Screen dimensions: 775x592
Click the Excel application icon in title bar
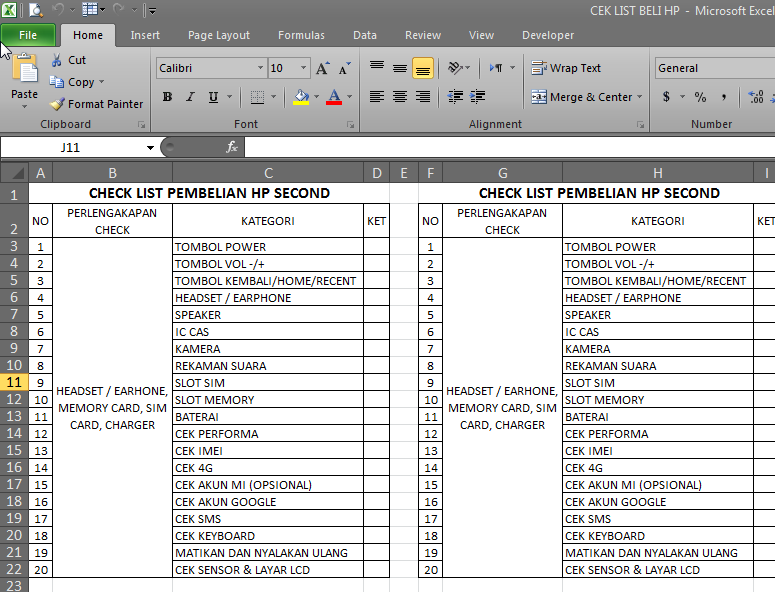pyautogui.click(x=9, y=10)
